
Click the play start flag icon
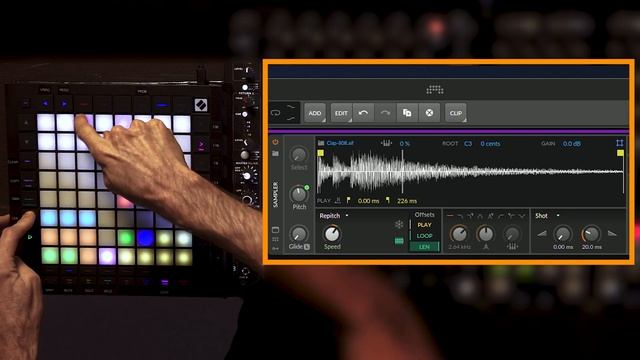[x=348, y=200]
